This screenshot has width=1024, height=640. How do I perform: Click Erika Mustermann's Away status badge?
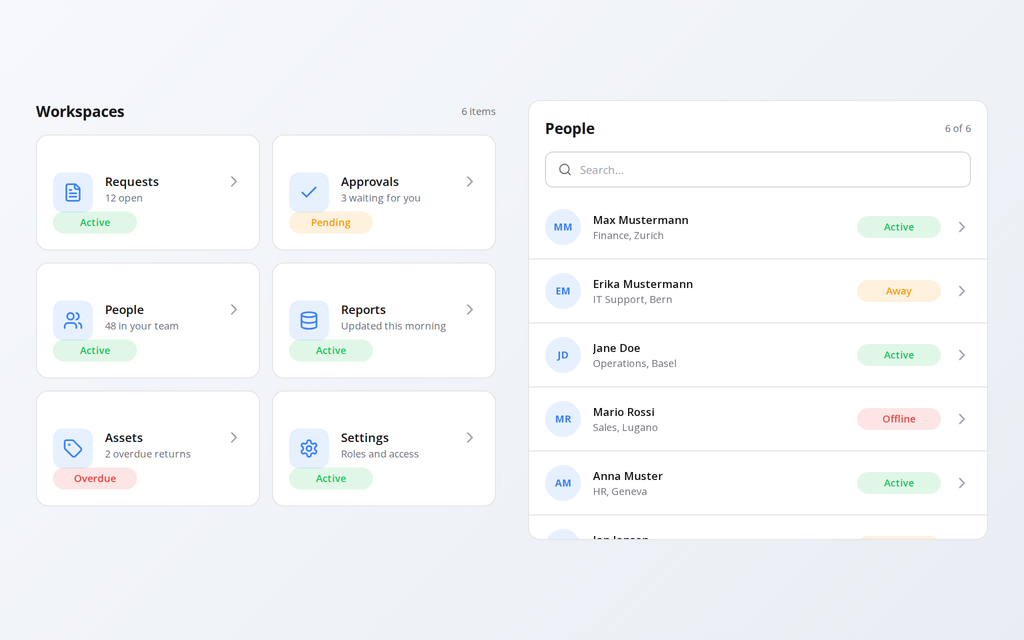[899, 291]
